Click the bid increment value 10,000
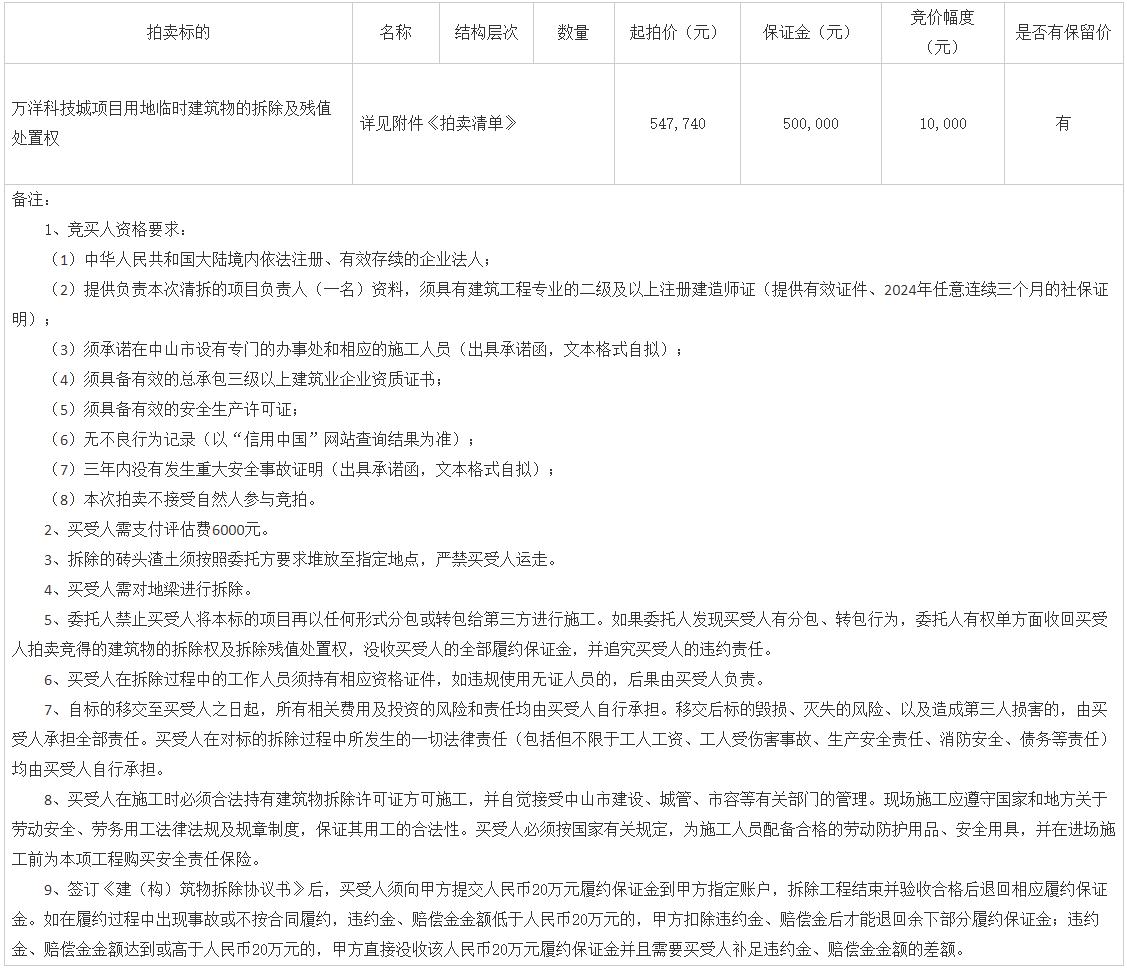This screenshot has height=971, width=1127. click(x=942, y=123)
